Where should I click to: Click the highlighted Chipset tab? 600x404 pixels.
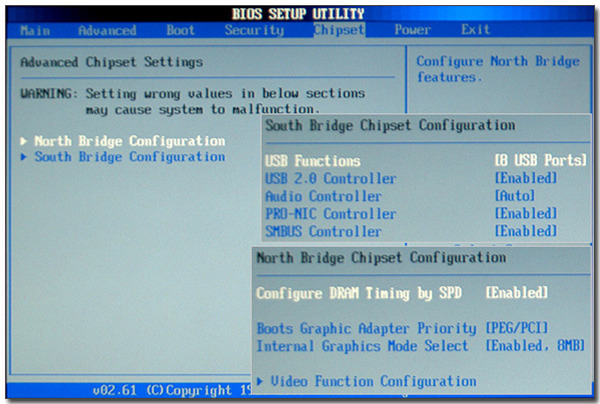(339, 30)
